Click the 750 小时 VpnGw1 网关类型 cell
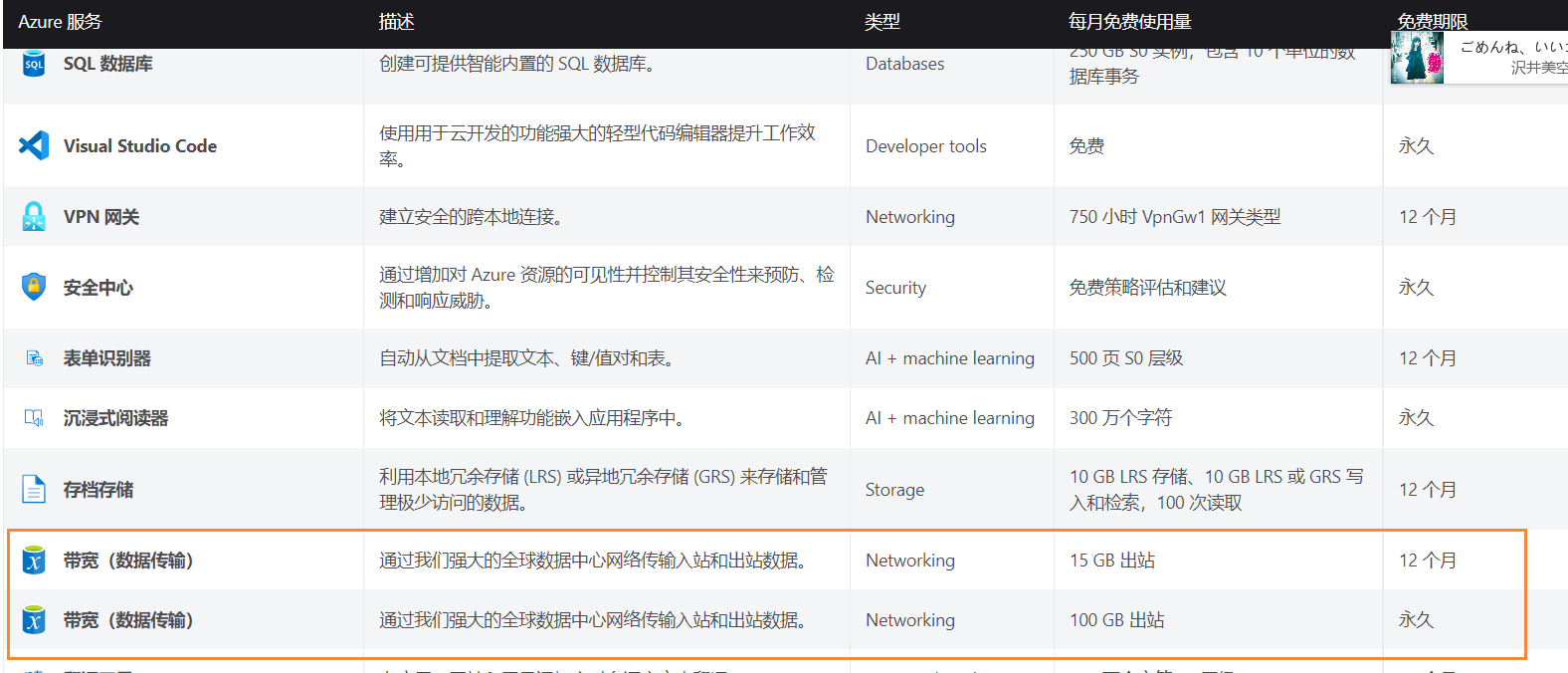 1175,217
